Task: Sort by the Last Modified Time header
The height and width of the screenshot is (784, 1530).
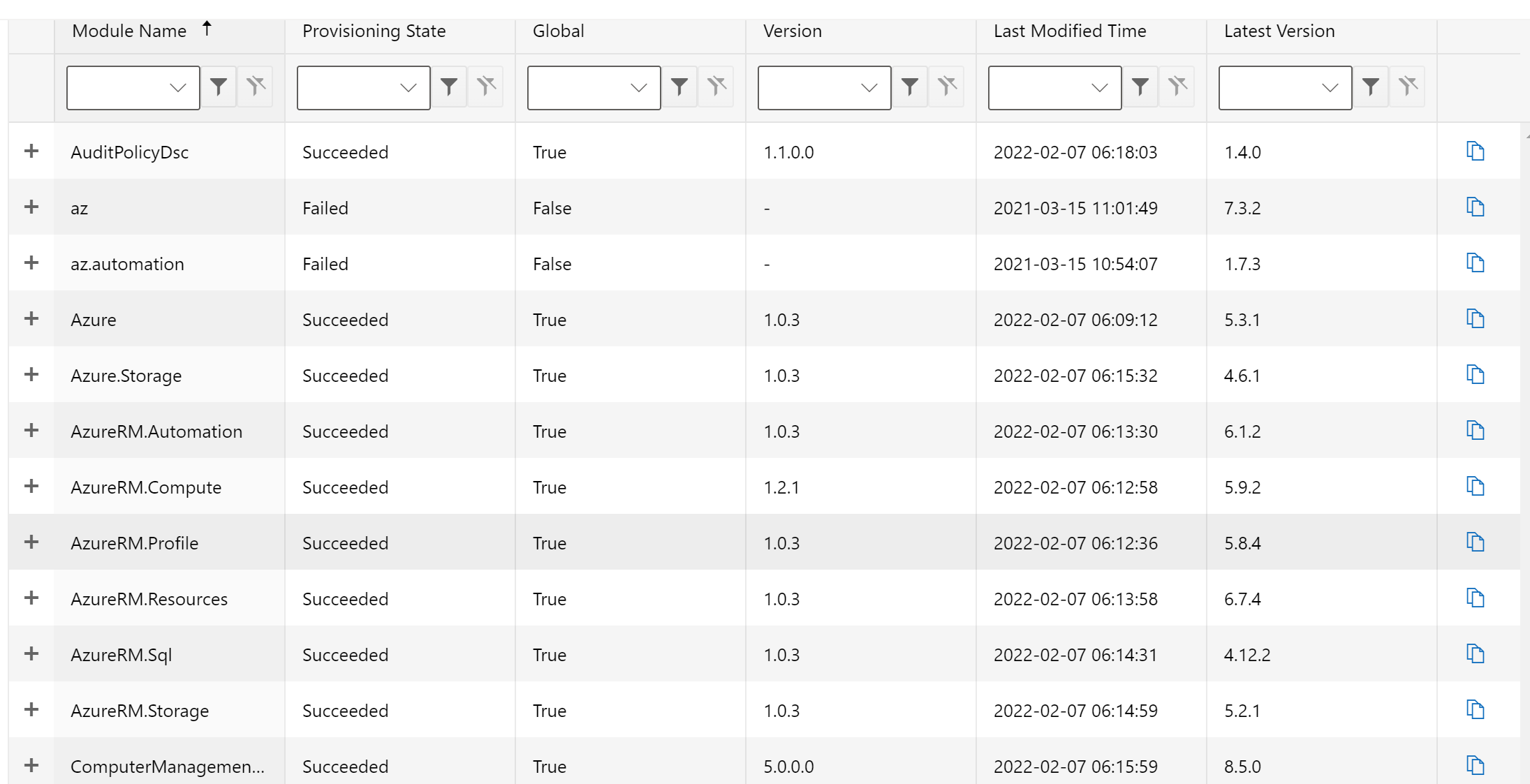Action: tap(1069, 31)
